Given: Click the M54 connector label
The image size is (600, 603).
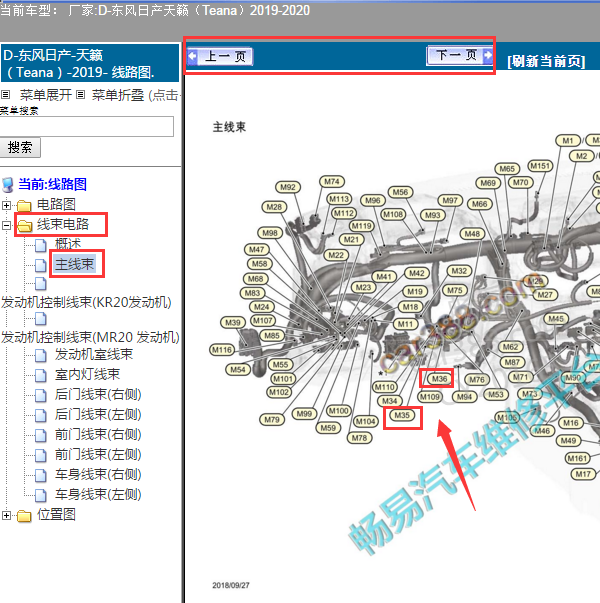Looking at the screenshot, I should pos(238,370).
